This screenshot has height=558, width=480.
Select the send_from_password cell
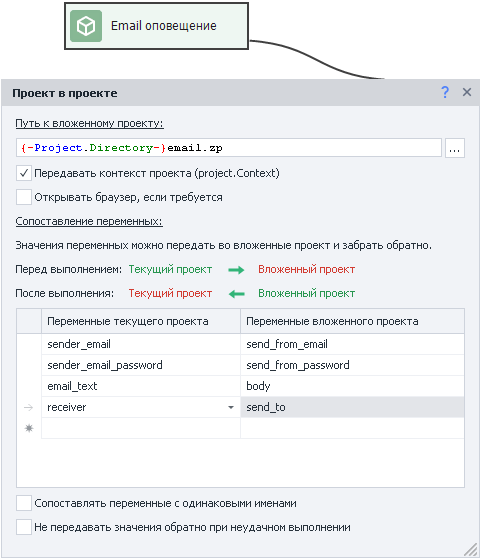[x=352, y=365]
